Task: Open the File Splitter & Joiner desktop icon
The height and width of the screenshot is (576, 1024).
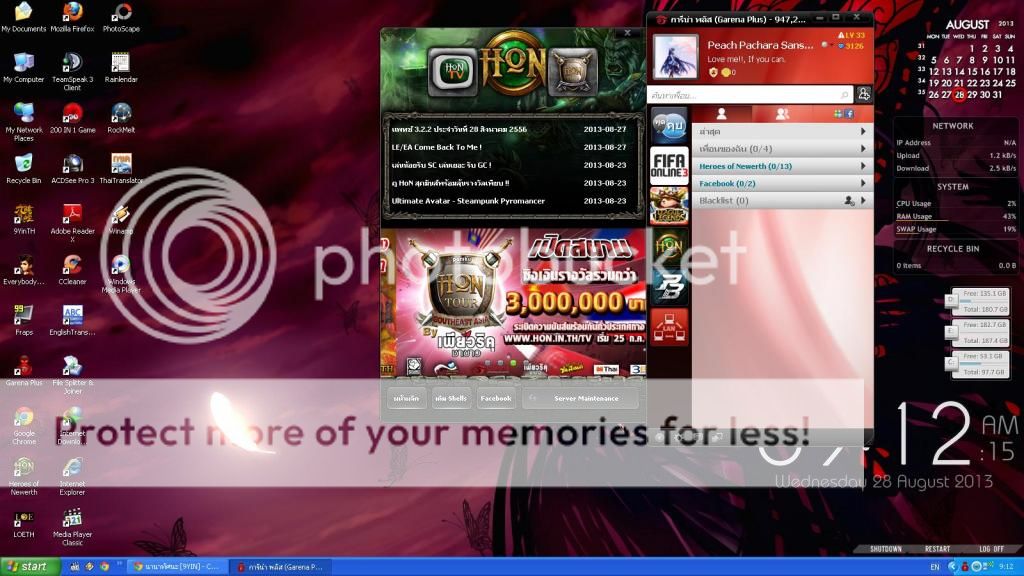Action: tap(72, 375)
